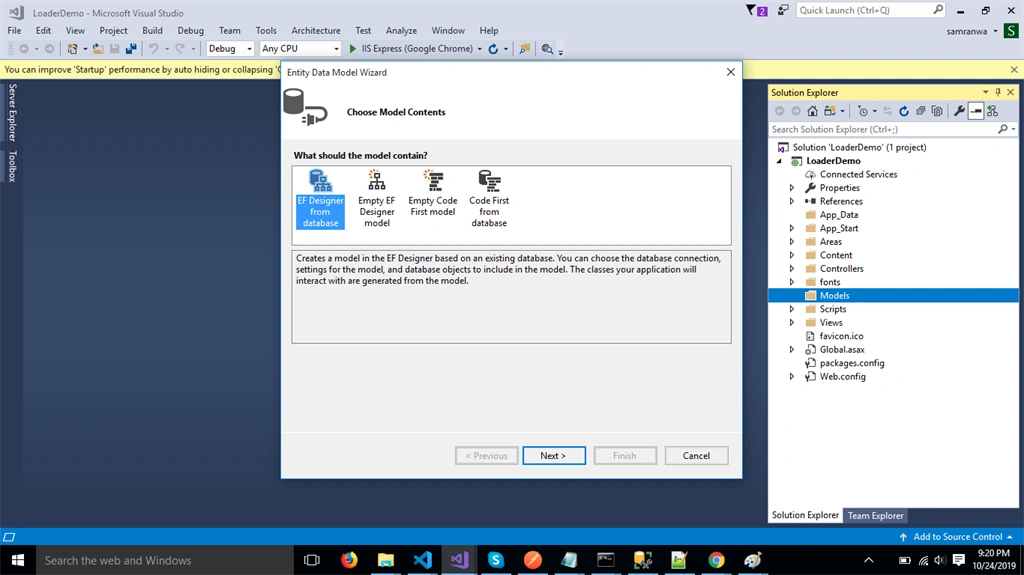Open the Tools menu
This screenshot has height=575, width=1024.
[x=266, y=31]
